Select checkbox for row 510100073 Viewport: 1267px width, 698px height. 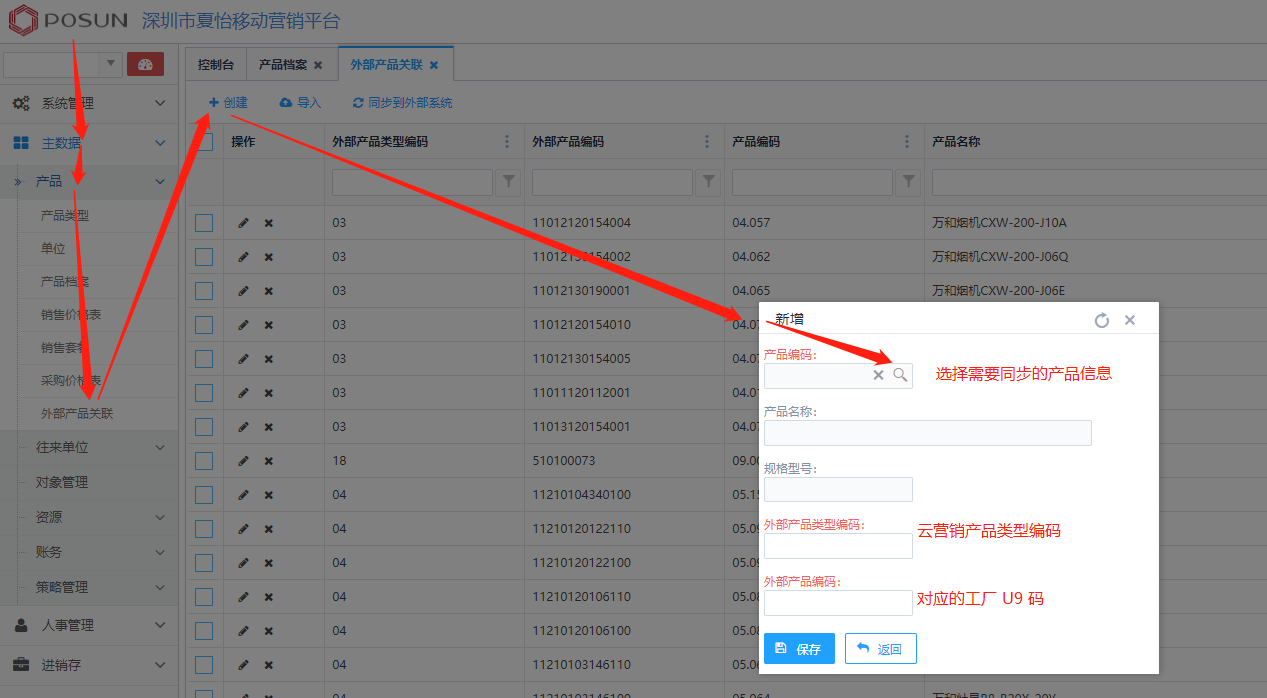pos(204,461)
